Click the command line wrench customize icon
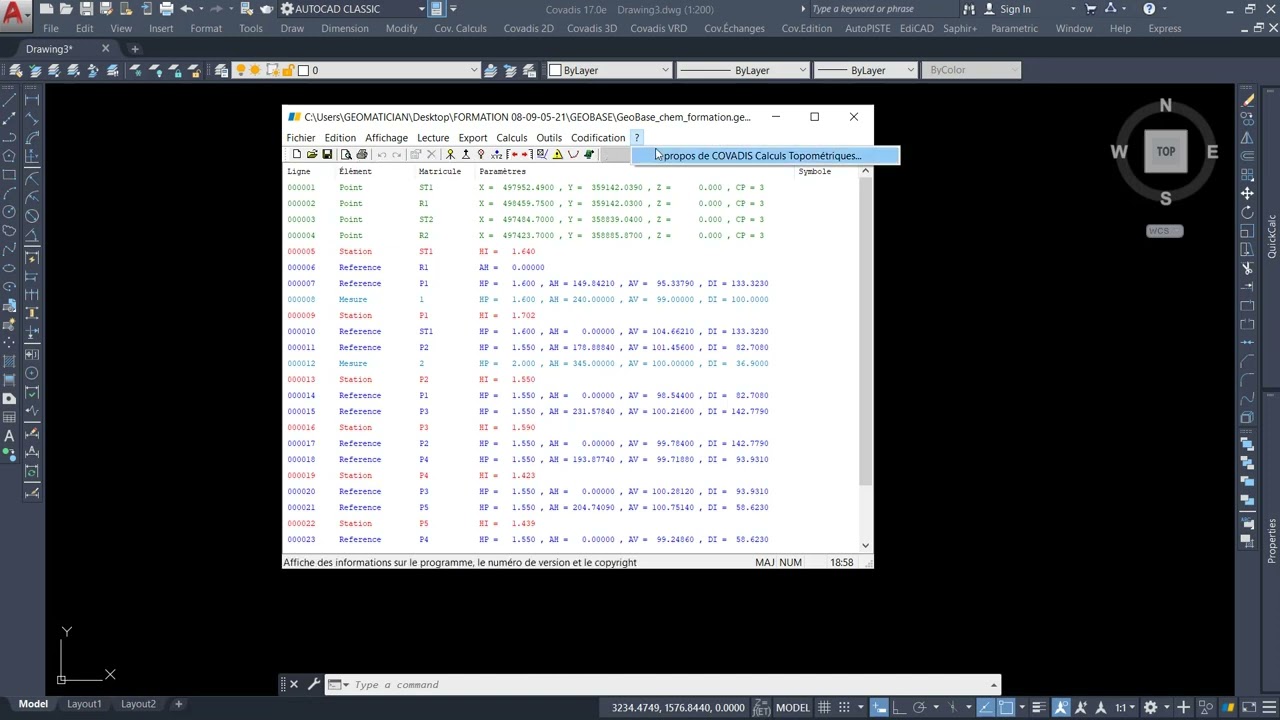The image size is (1280, 720). [313, 685]
